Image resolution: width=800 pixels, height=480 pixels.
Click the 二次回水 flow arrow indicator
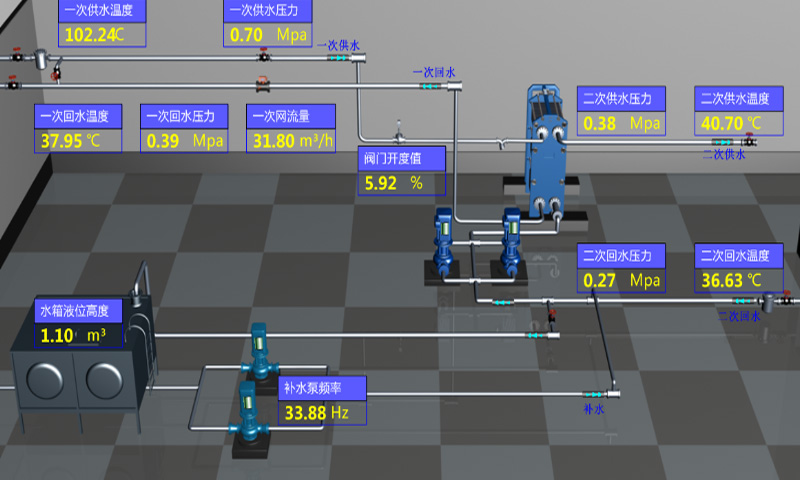tap(741, 300)
